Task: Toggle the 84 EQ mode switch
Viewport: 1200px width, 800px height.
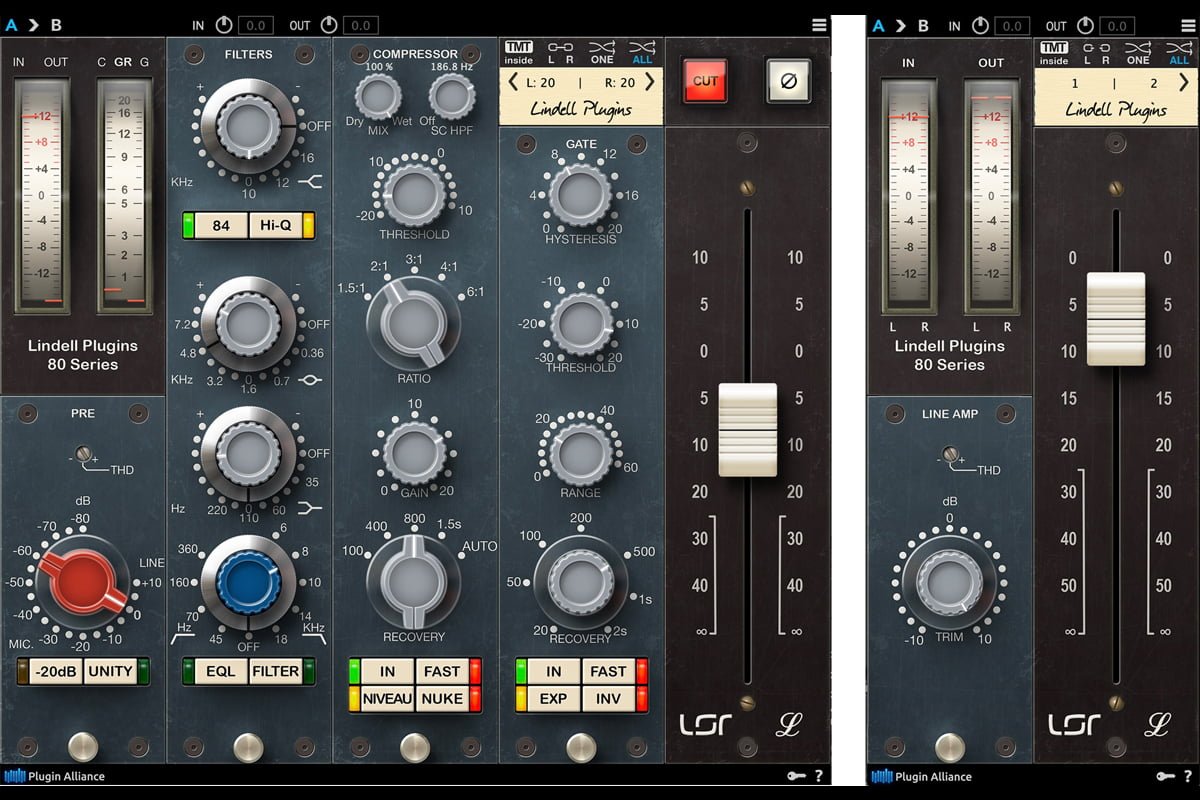Action: click(x=221, y=225)
